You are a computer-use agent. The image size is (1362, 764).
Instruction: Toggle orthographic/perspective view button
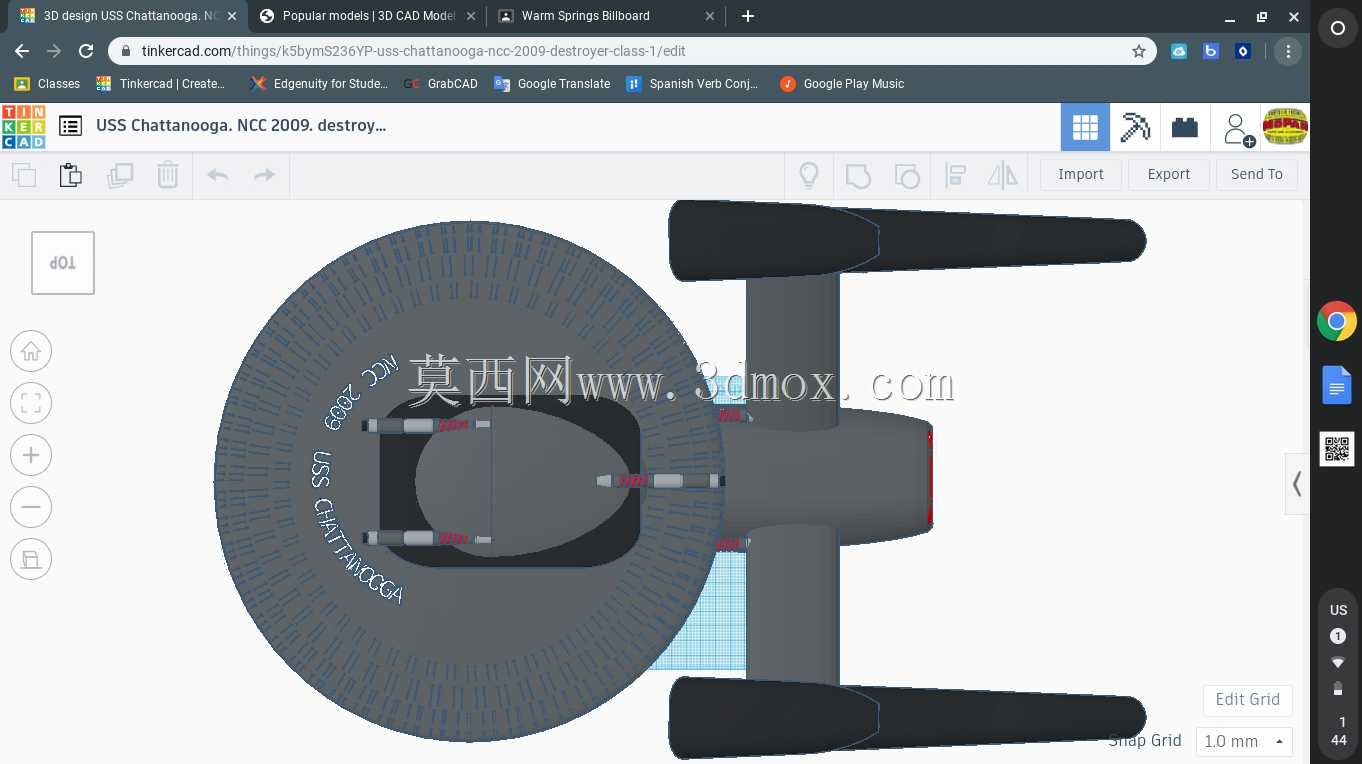coord(31,559)
